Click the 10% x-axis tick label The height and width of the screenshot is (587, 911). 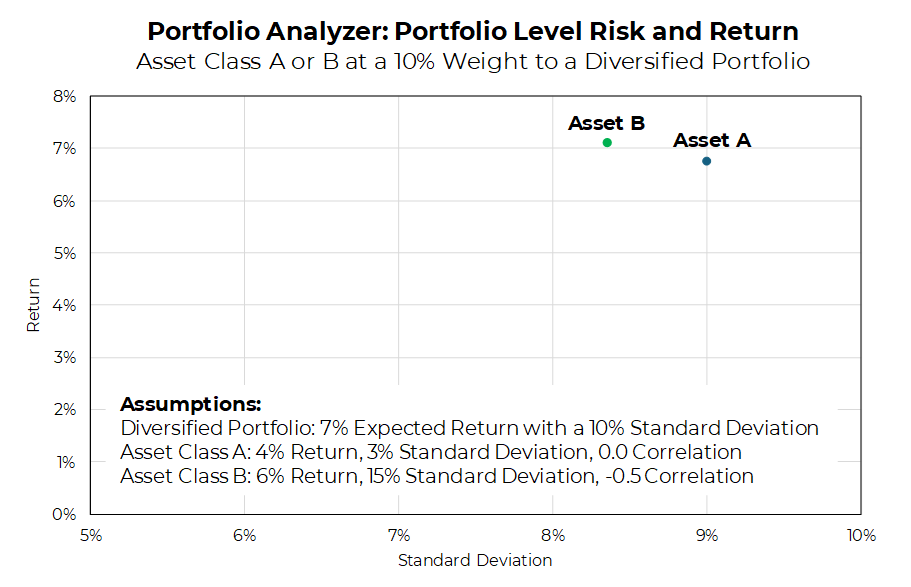tap(860, 535)
